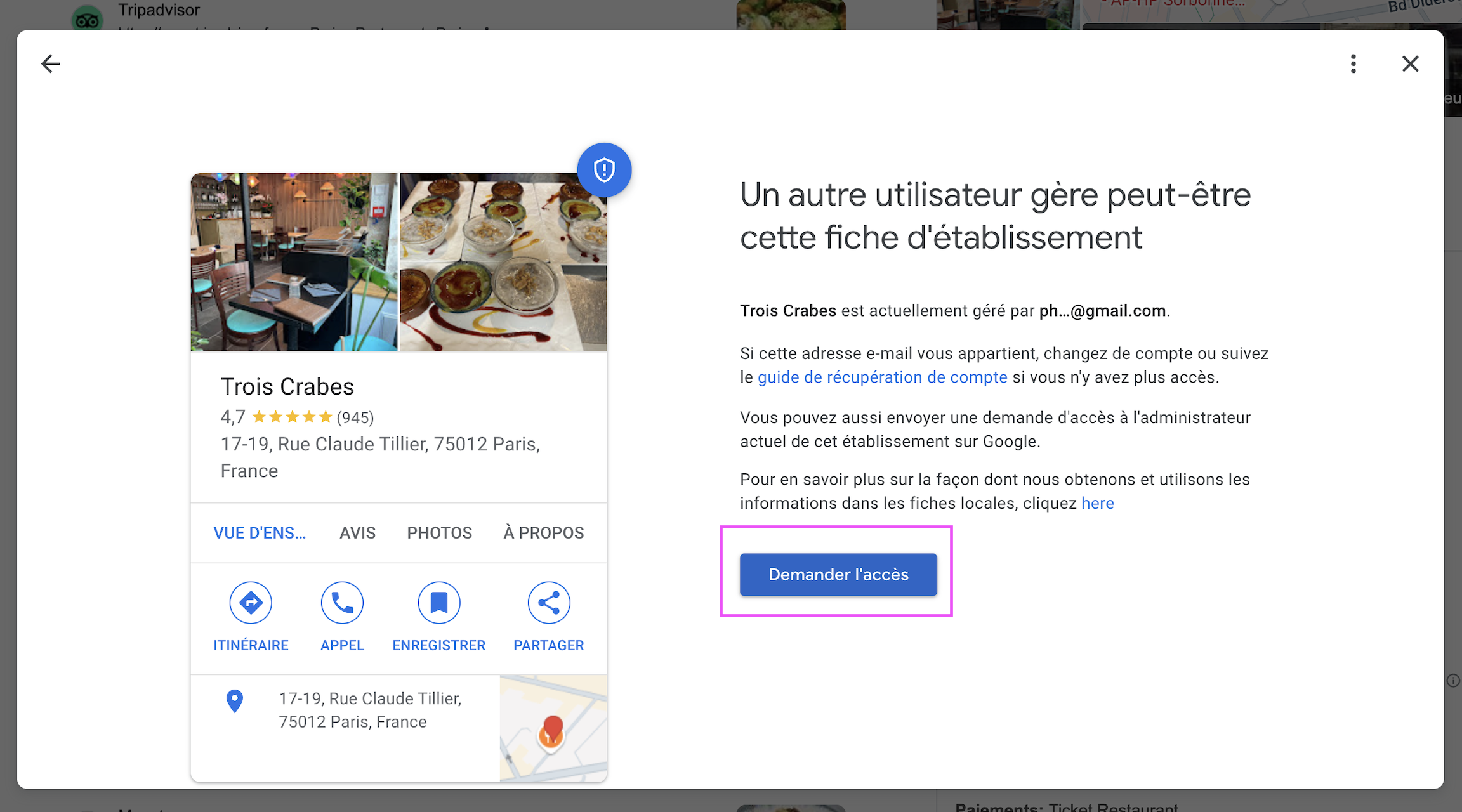Go back with the left arrow icon
The height and width of the screenshot is (812, 1462).
(50, 63)
